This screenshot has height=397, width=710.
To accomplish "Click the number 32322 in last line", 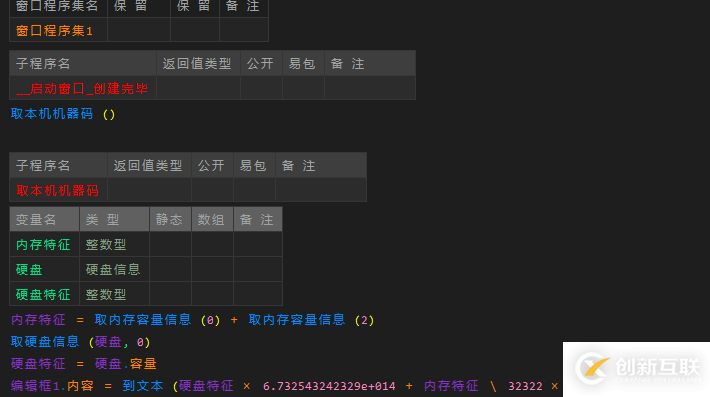I will coord(525,386).
